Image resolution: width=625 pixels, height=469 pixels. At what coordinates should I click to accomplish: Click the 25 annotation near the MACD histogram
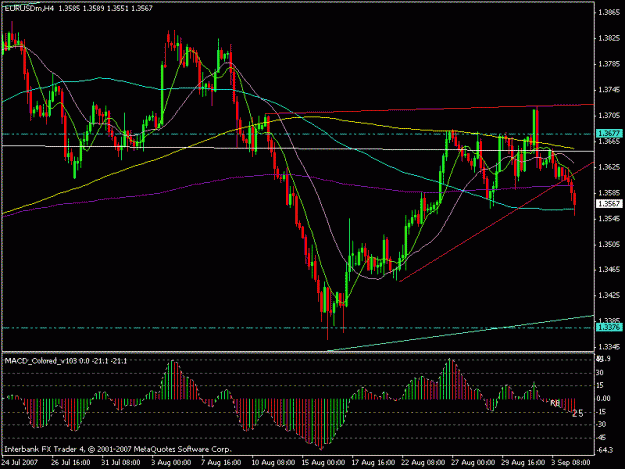(x=578, y=414)
